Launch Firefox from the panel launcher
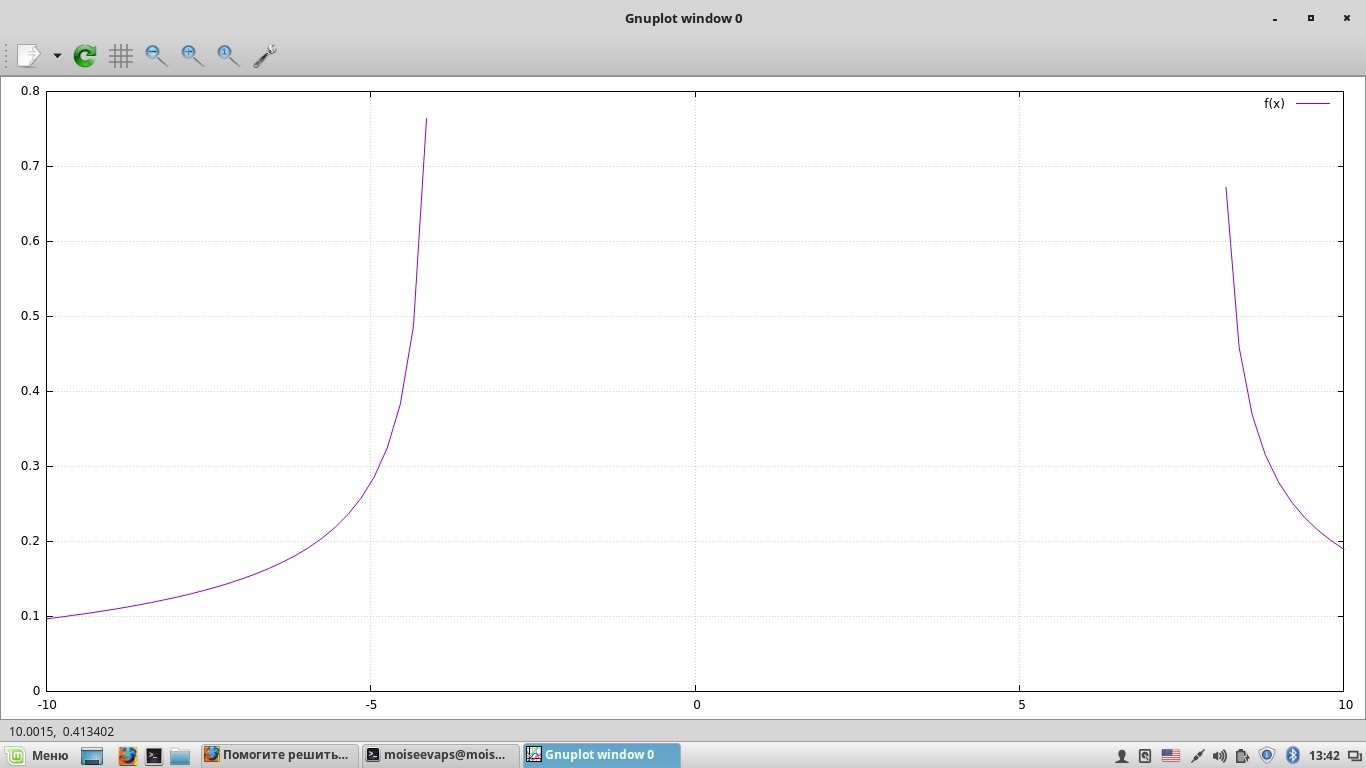The height and width of the screenshot is (768, 1366). 127,756
